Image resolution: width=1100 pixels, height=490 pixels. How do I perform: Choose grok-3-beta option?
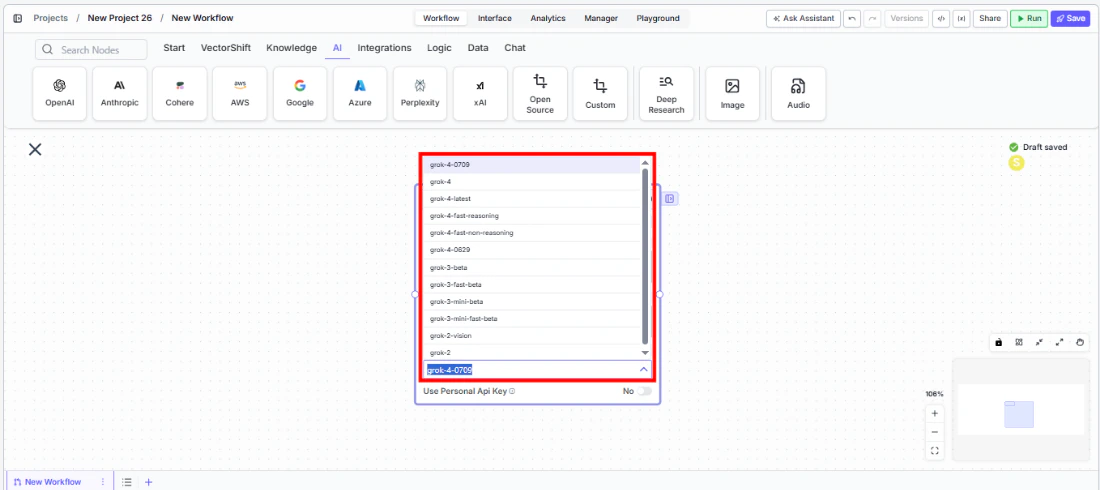532,267
